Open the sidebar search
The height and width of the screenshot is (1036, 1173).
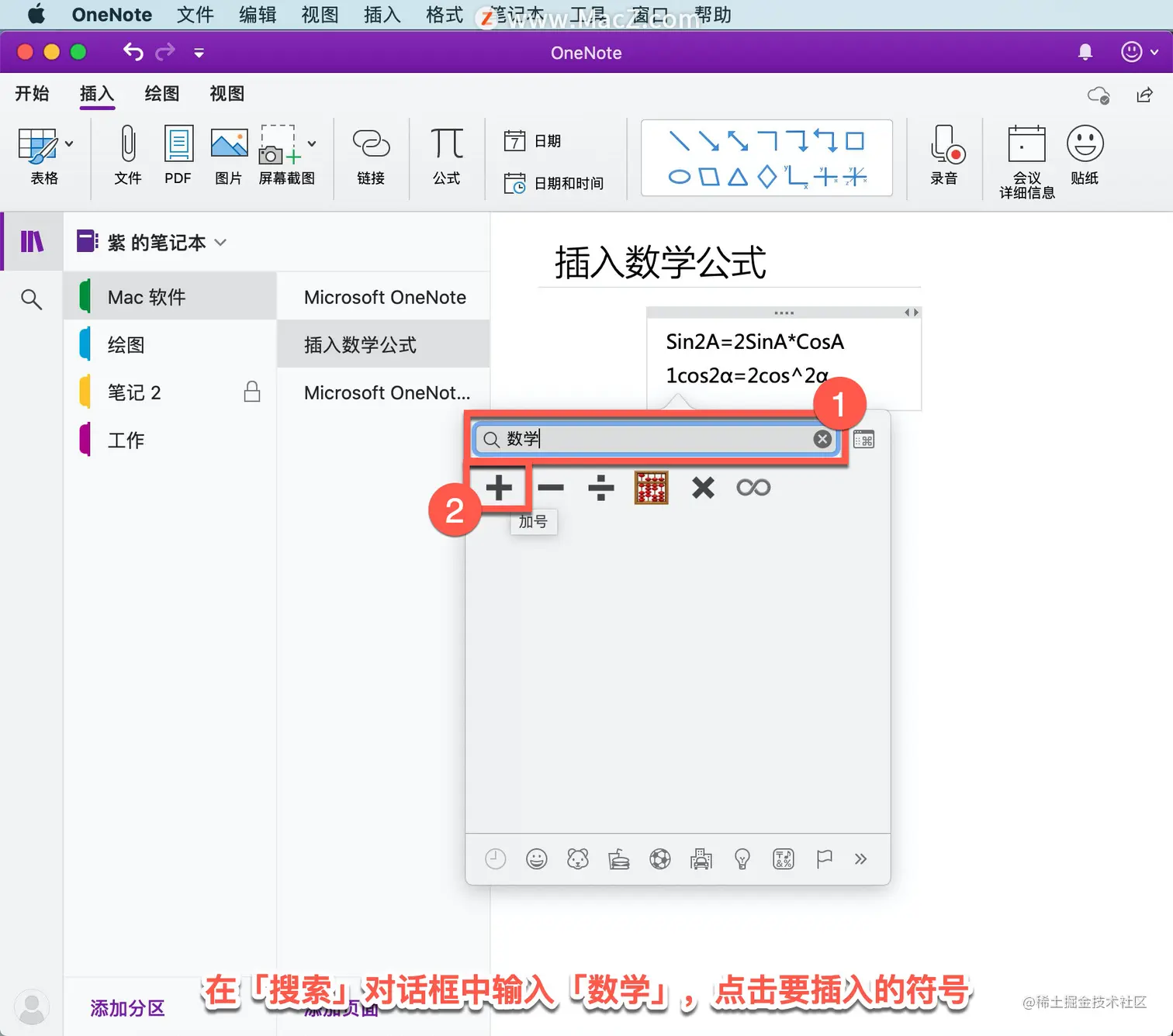[31, 299]
